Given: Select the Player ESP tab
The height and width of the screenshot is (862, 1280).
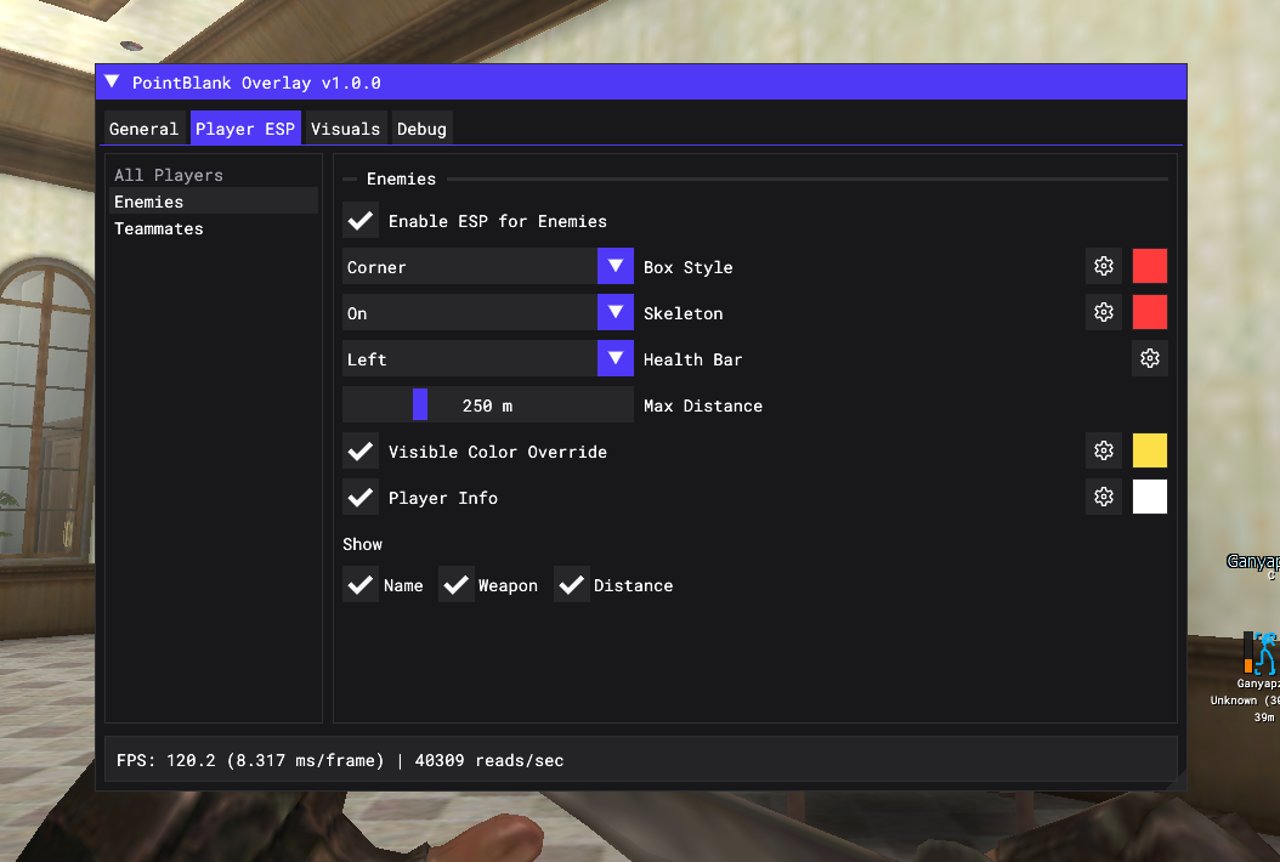Looking at the screenshot, I should [246, 128].
